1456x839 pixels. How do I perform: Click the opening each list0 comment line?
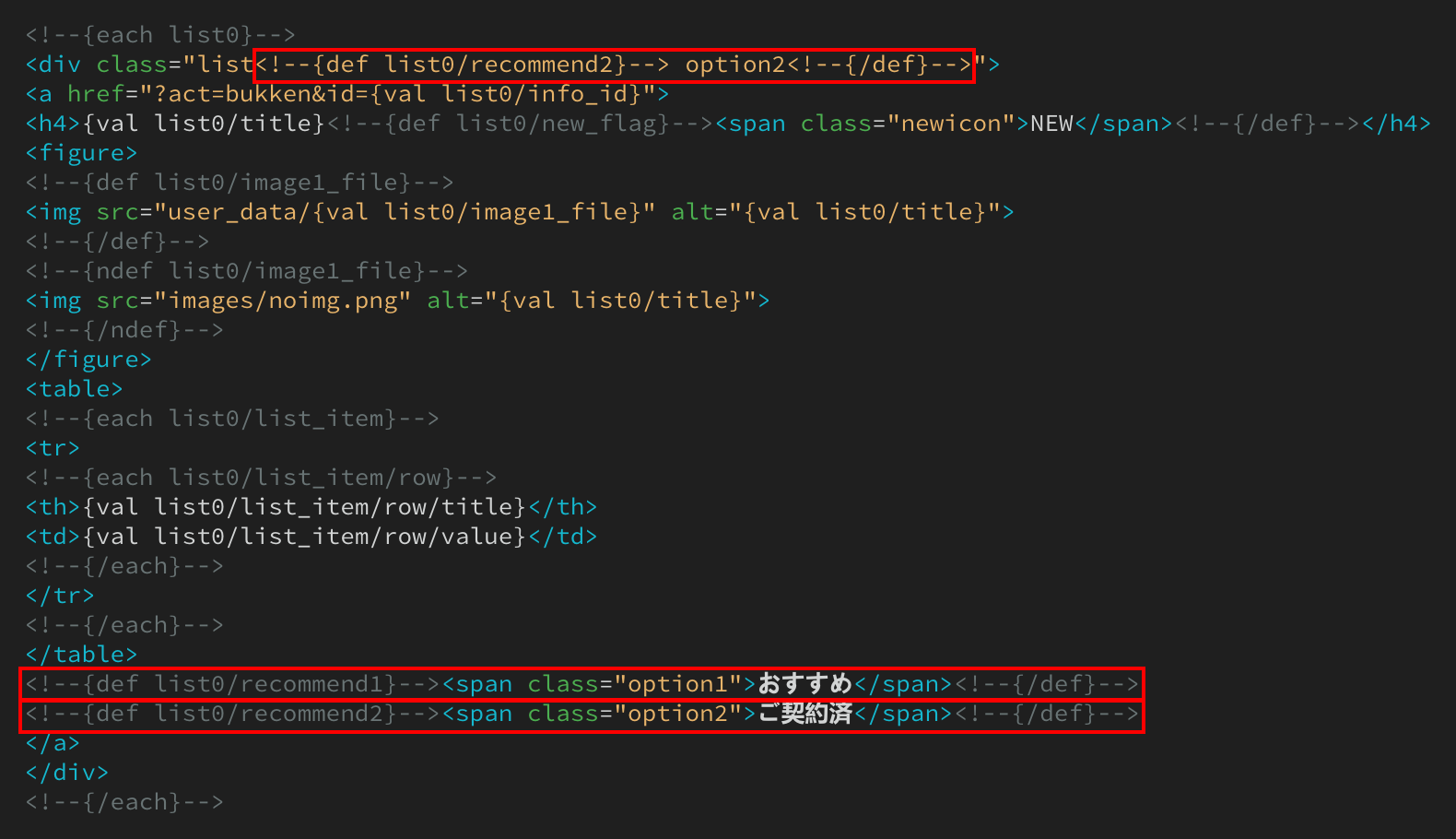click(x=160, y=35)
